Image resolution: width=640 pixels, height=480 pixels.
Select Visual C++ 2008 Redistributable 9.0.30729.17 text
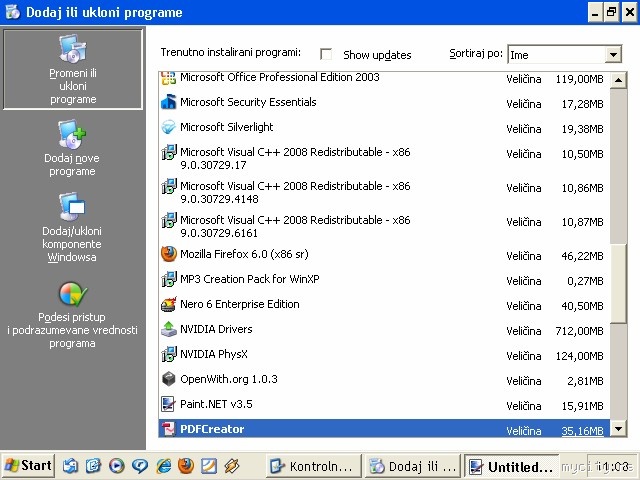(x=295, y=158)
